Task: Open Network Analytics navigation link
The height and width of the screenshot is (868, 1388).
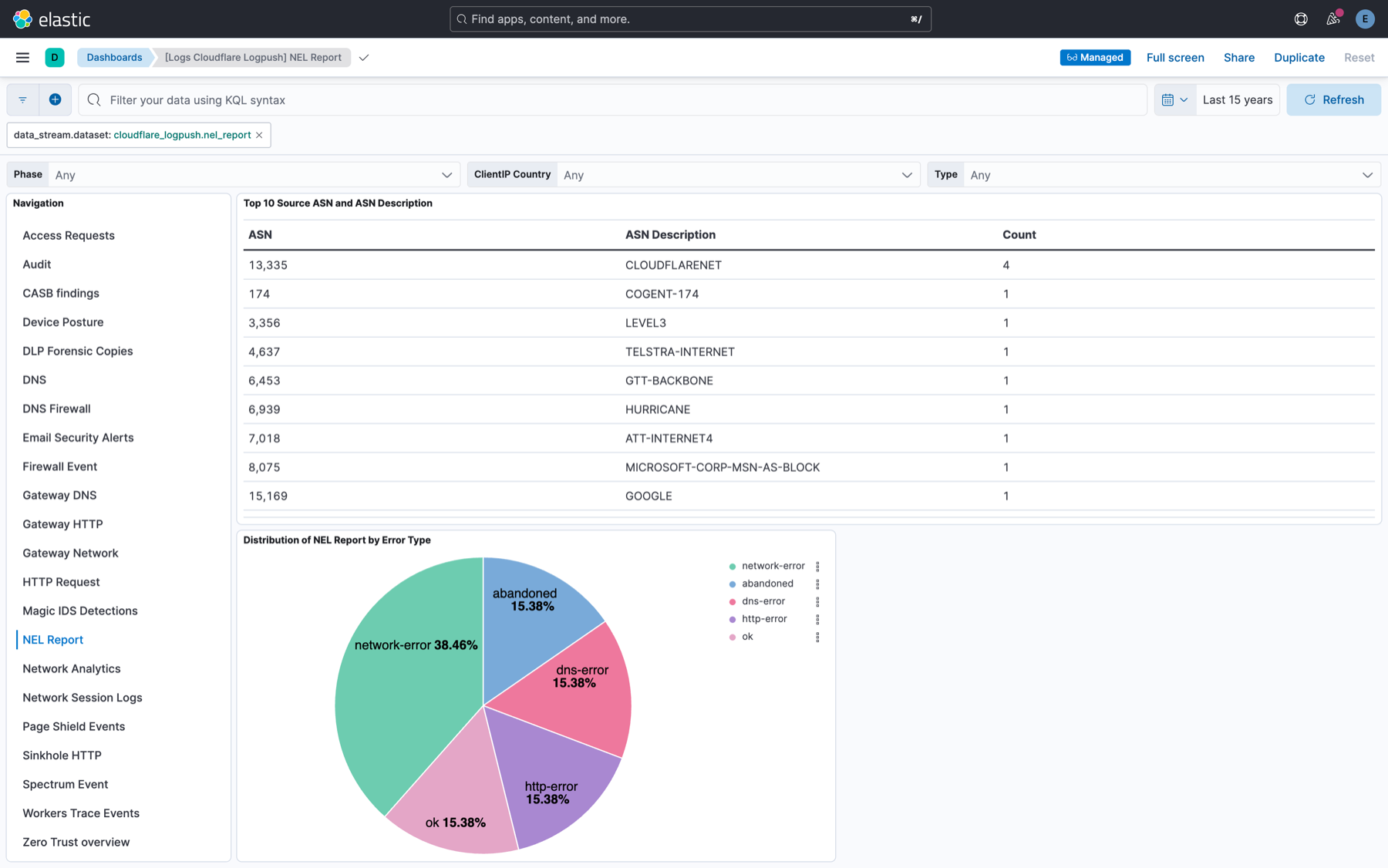Action: pos(72,669)
